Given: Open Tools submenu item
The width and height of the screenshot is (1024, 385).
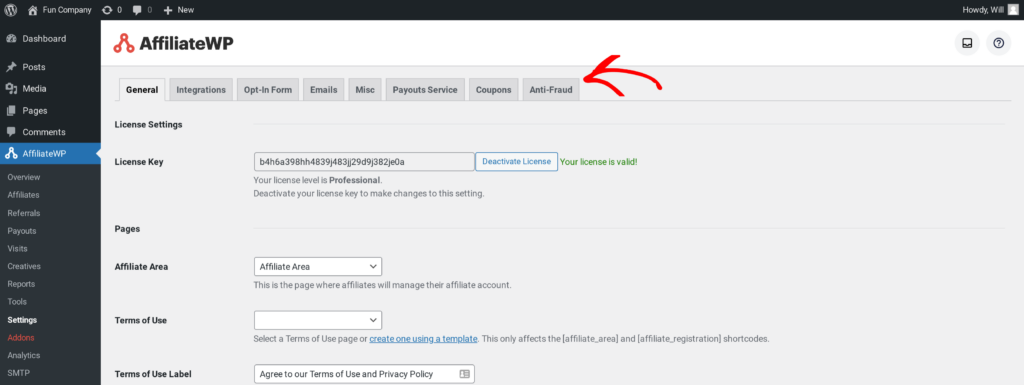Looking at the screenshot, I should click(x=17, y=301).
